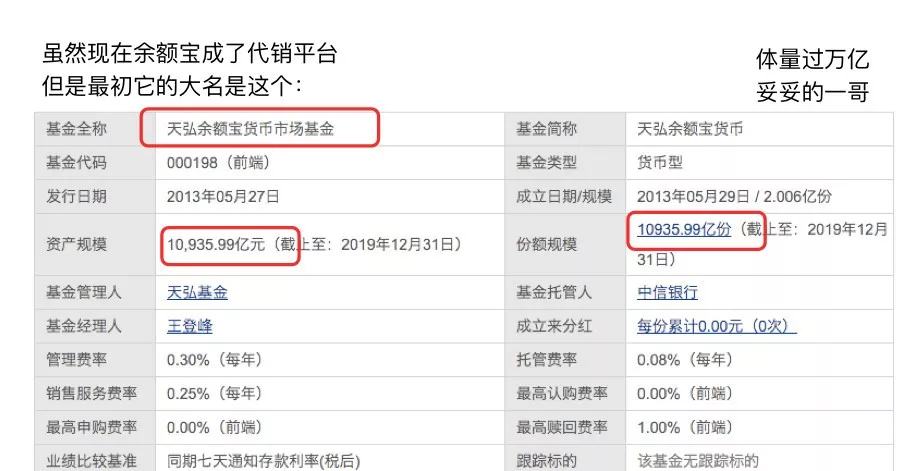916x471 pixels.
Task: Select the redemption fee 1.00%（前端）
Action: (685, 427)
